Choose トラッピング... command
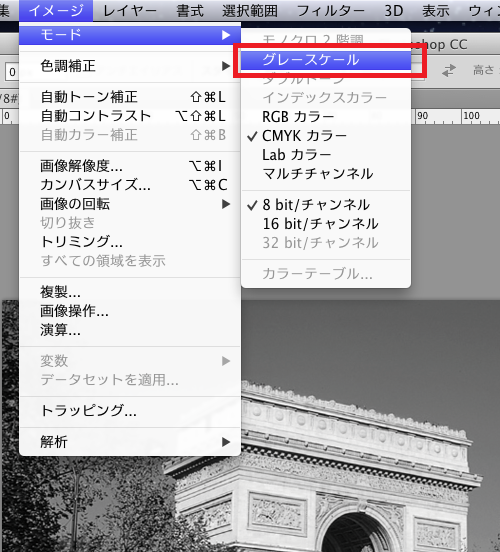Viewport: 500px width, 552px height. pyautogui.click(x=130, y=410)
